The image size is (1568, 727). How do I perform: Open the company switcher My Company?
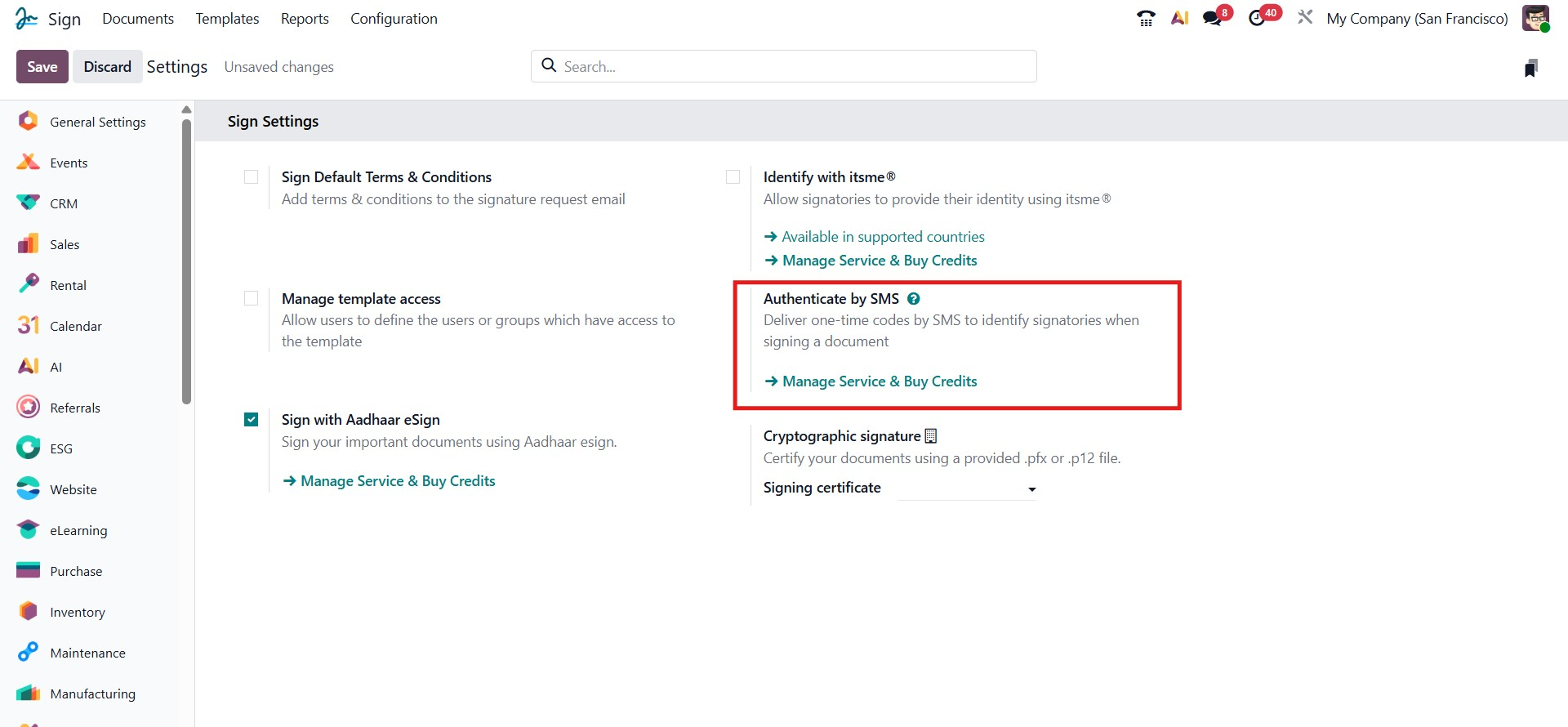point(1417,19)
